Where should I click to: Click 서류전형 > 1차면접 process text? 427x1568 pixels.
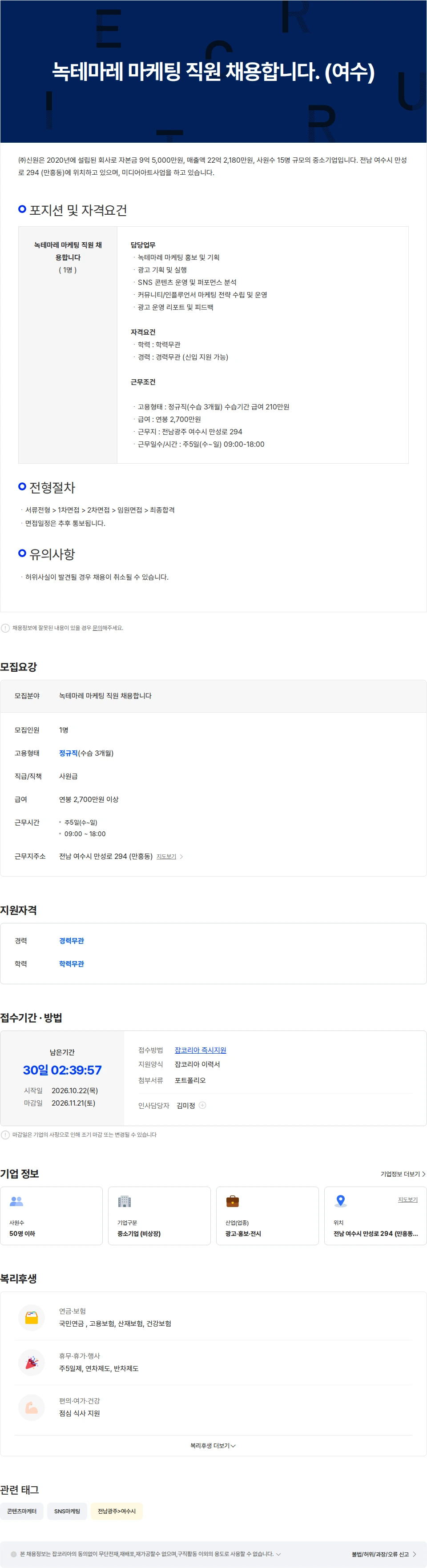pos(100,510)
